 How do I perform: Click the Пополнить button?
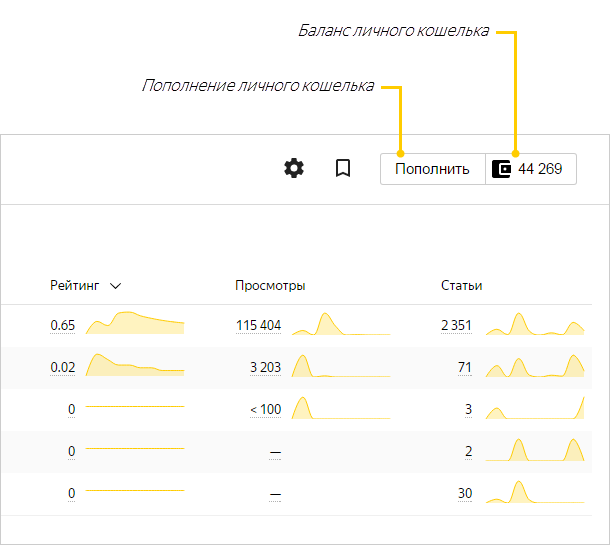pos(433,169)
